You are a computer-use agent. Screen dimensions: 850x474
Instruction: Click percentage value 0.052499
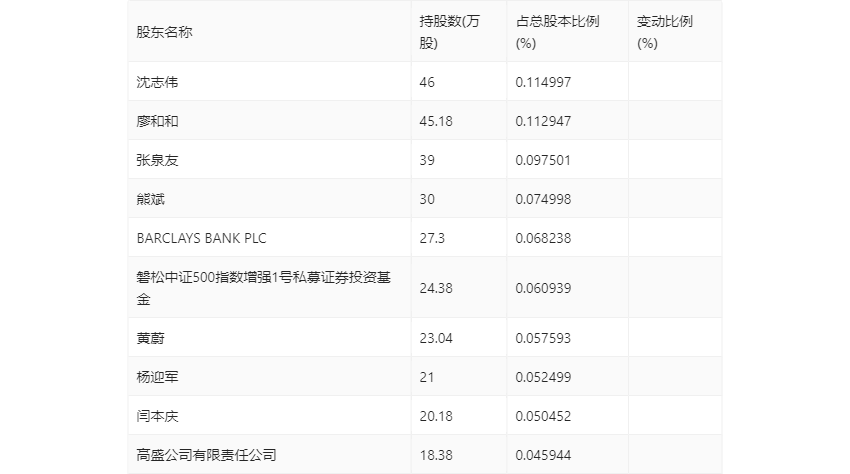pos(543,377)
